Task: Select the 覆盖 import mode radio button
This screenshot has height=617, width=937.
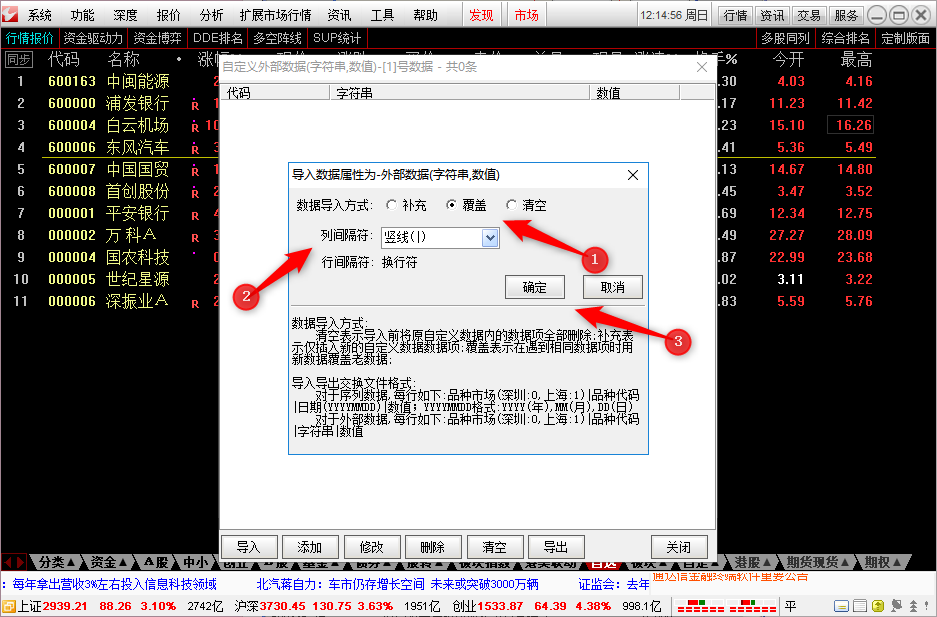Action: coord(451,205)
